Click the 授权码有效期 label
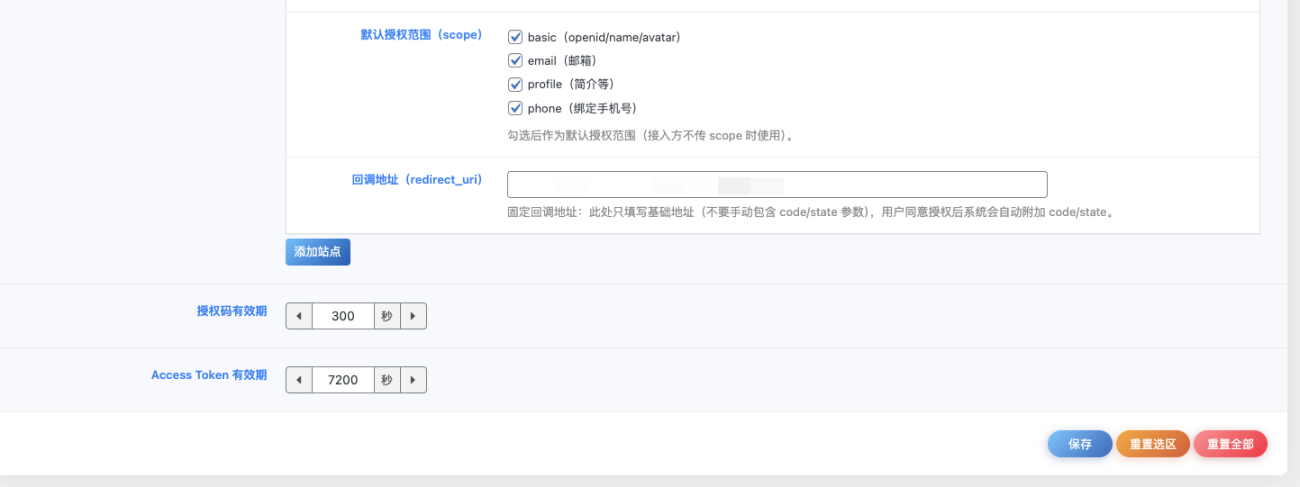This screenshot has height=487, width=1300. click(x=232, y=311)
